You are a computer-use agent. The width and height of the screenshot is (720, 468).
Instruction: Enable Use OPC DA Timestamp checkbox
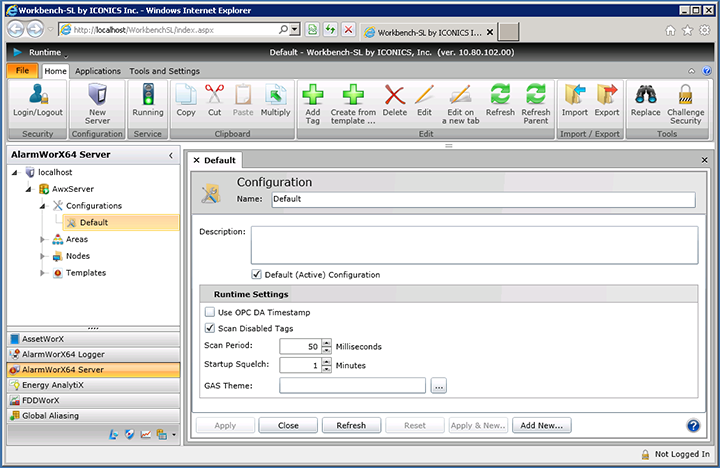pyautogui.click(x=210, y=313)
